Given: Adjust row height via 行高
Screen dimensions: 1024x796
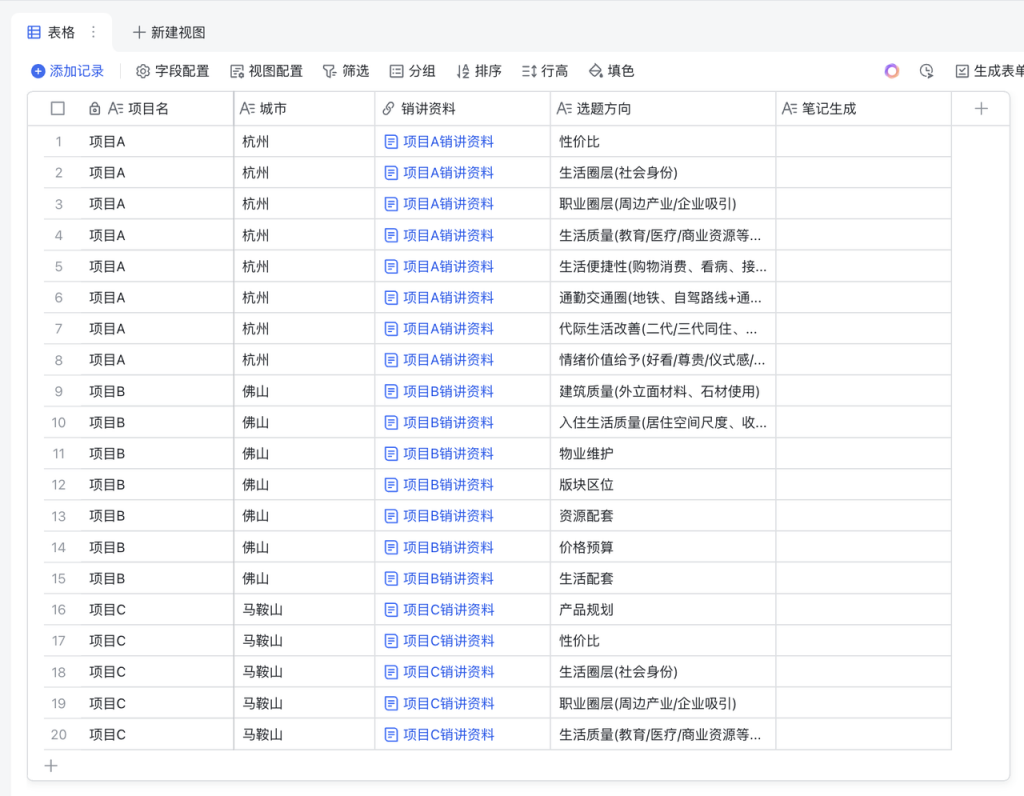Looking at the screenshot, I should [x=545, y=71].
